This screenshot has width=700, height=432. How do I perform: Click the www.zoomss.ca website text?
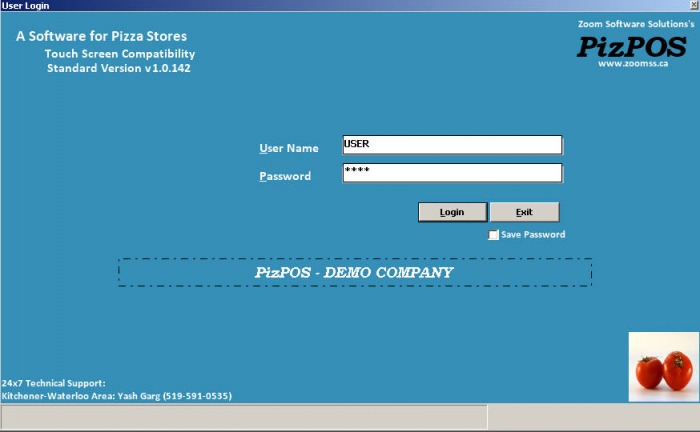click(x=633, y=64)
